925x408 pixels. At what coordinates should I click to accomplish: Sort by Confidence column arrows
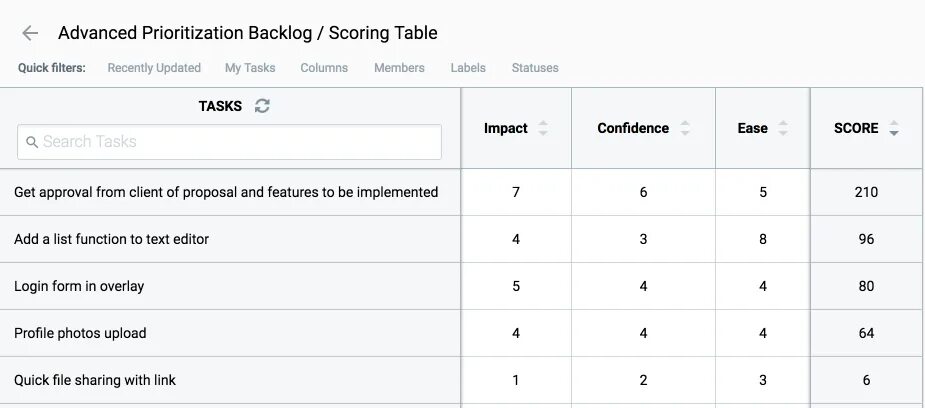point(685,128)
